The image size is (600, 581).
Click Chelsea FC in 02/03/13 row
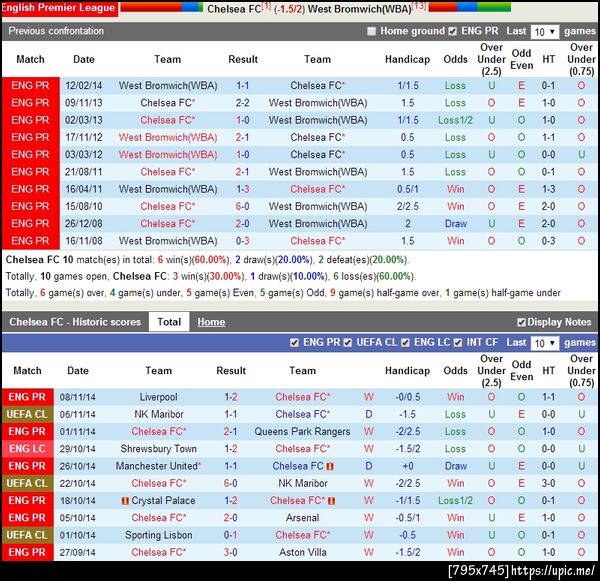[x=168, y=120]
